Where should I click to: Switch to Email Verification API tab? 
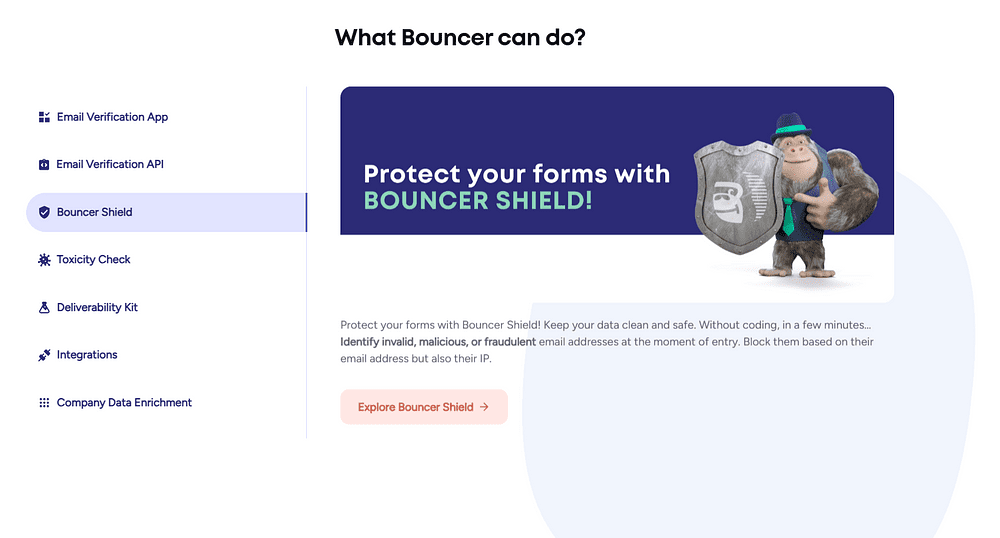tap(110, 164)
